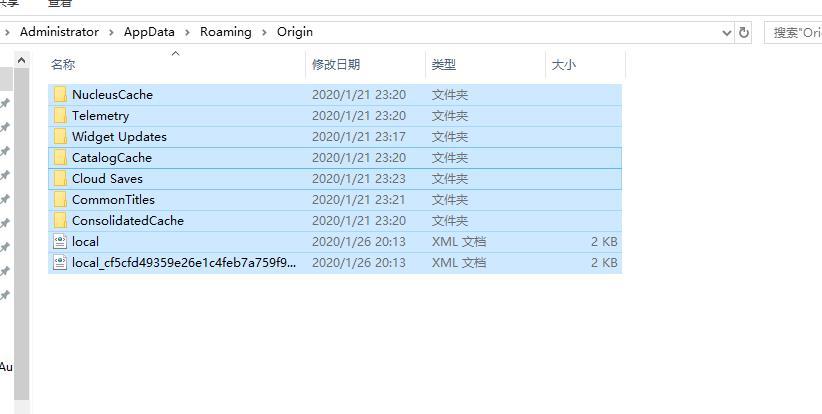
Task: Navigate to Roaming in breadcrumb path
Action: (x=225, y=32)
